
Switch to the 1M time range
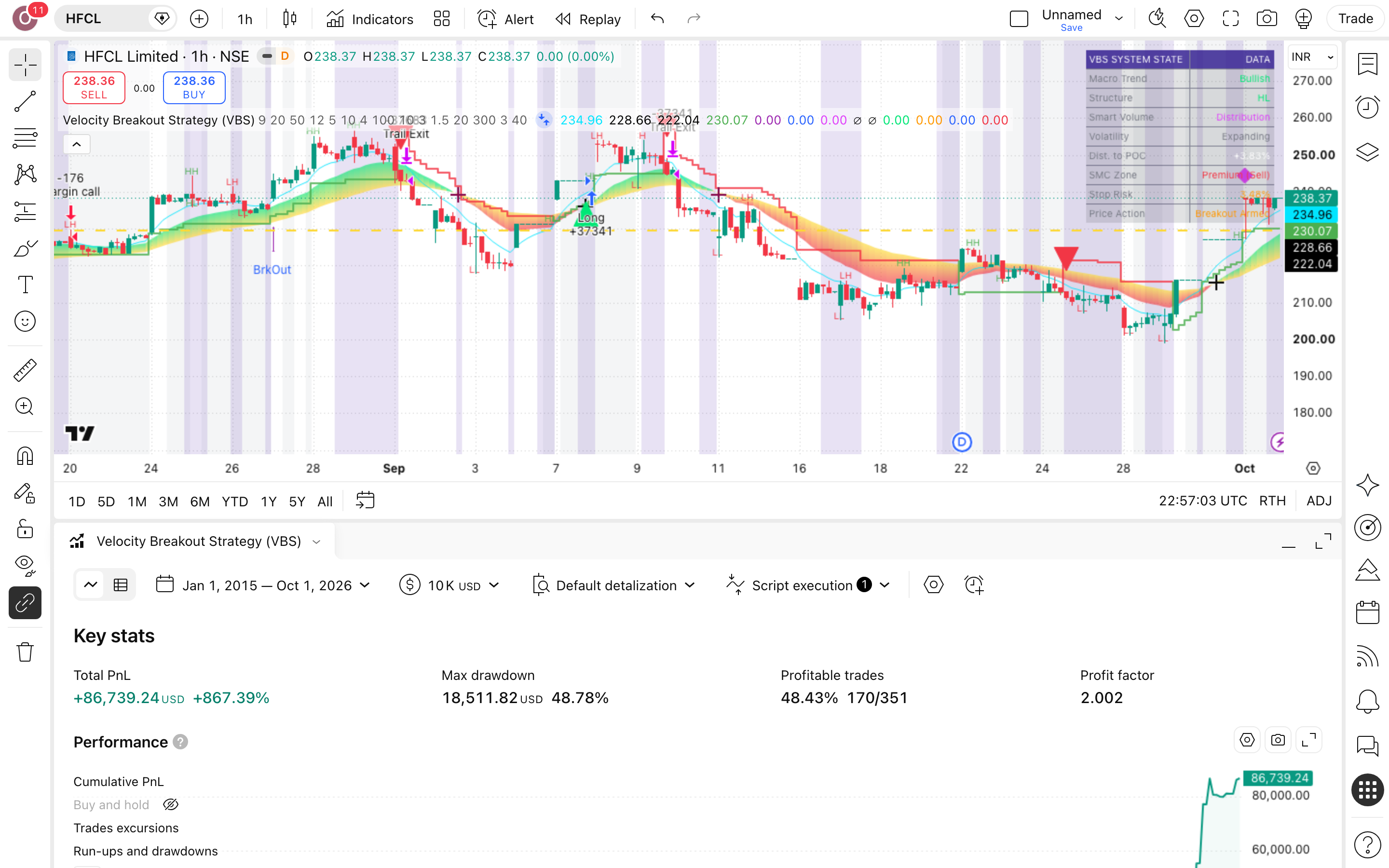point(136,501)
